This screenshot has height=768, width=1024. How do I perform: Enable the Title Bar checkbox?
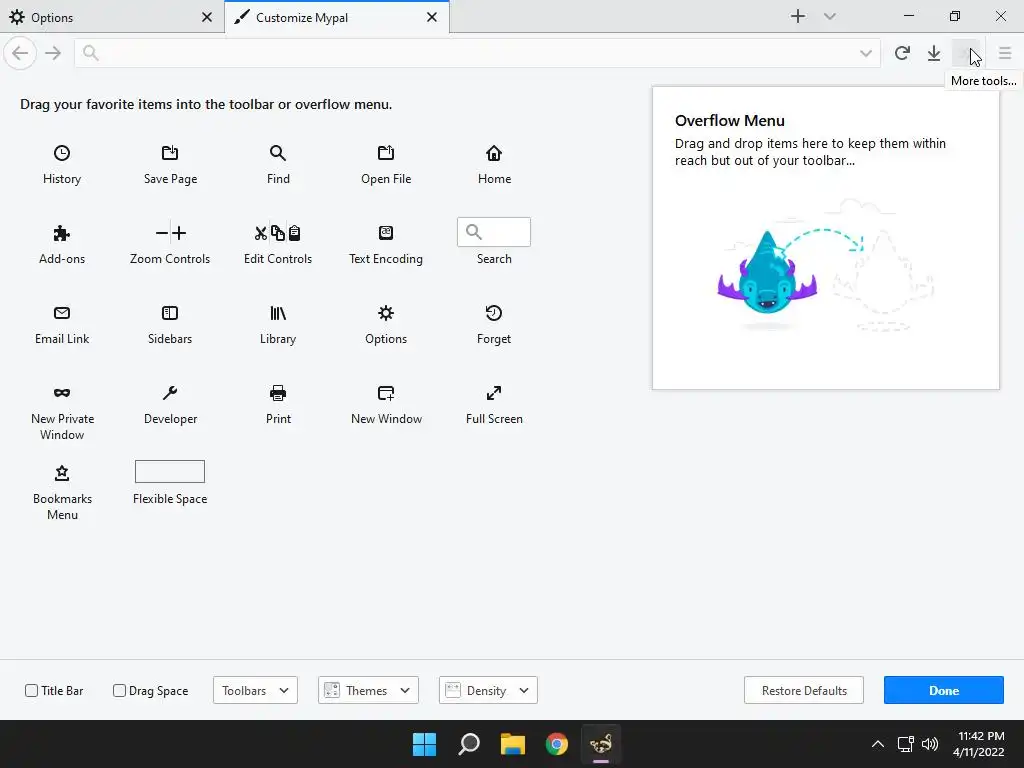pos(31,690)
